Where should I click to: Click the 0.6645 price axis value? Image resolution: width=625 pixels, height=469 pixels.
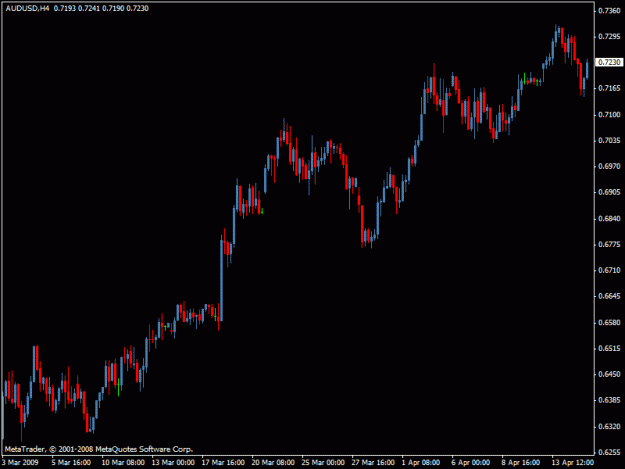[609, 296]
